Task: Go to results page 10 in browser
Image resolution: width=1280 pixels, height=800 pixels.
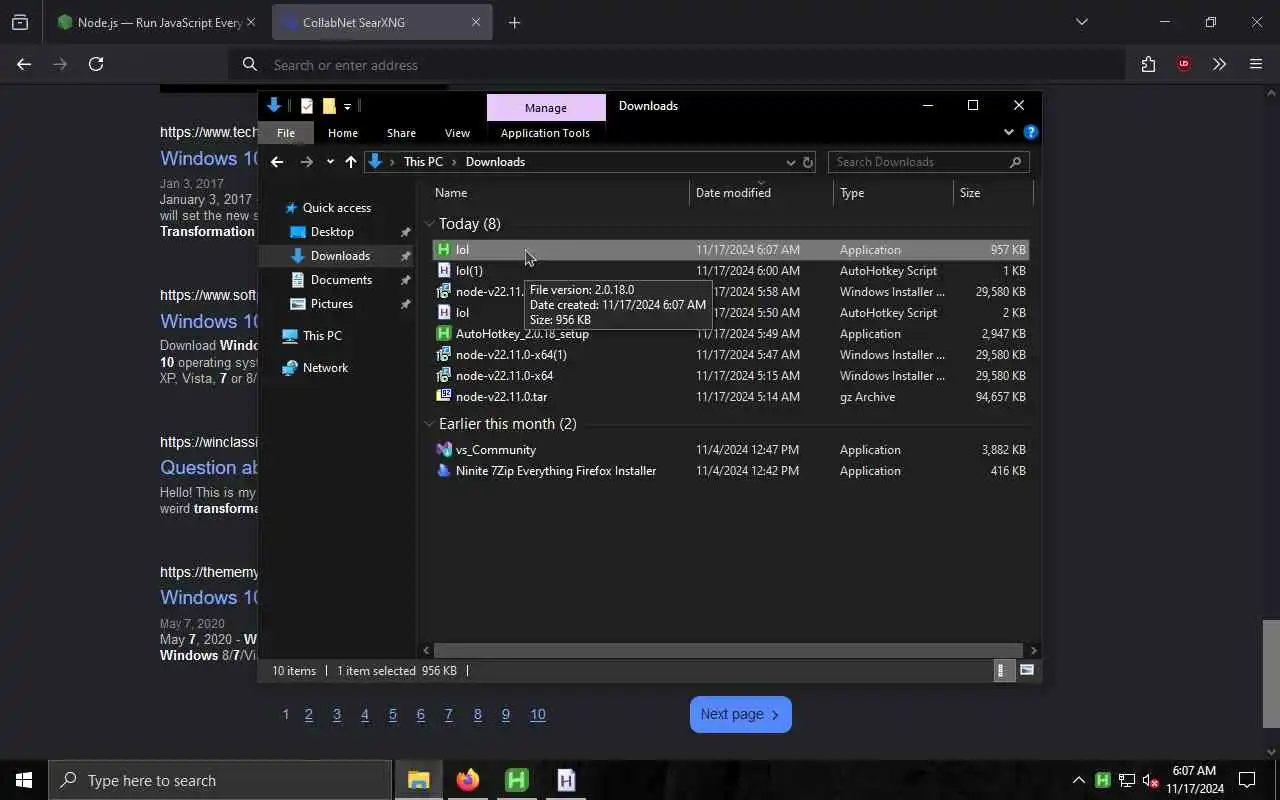Action: pos(538,714)
